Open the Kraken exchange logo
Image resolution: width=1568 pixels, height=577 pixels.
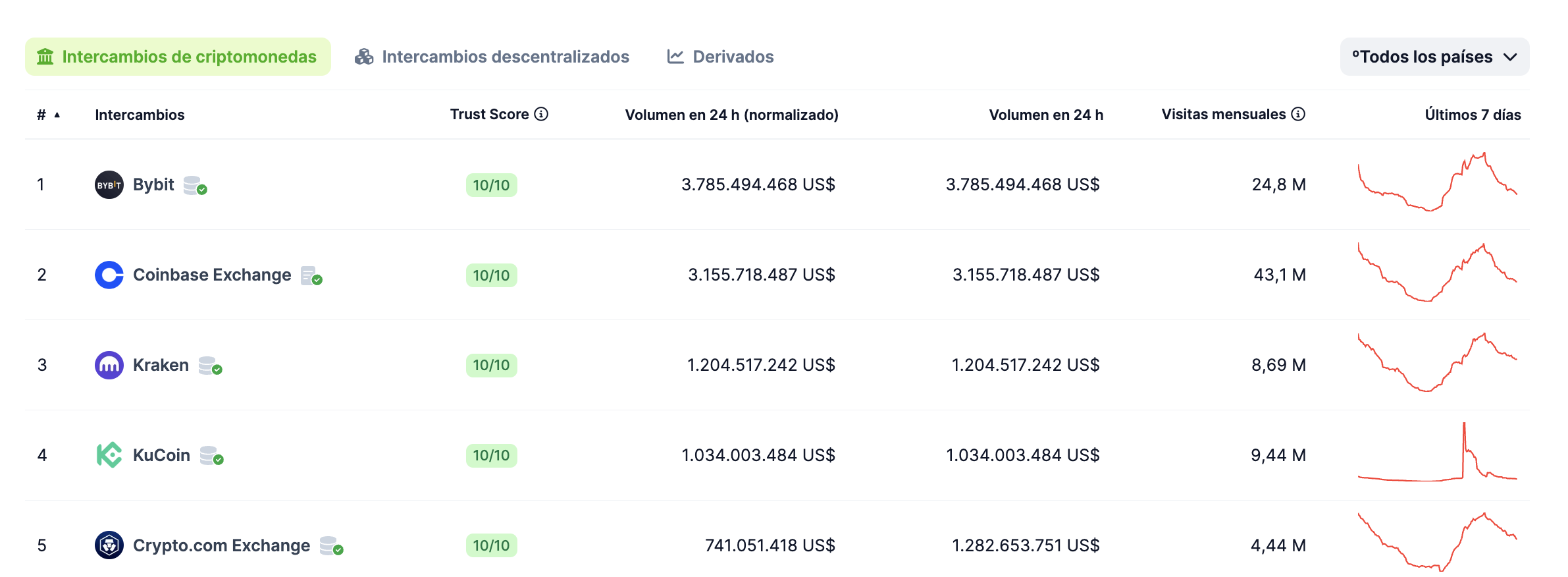[x=109, y=366]
